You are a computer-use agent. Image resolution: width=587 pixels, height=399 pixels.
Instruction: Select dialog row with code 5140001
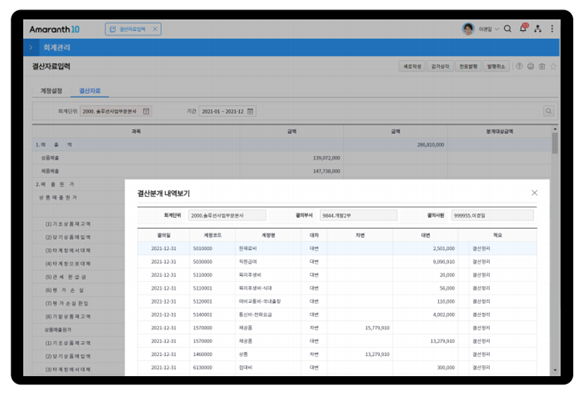(x=337, y=315)
